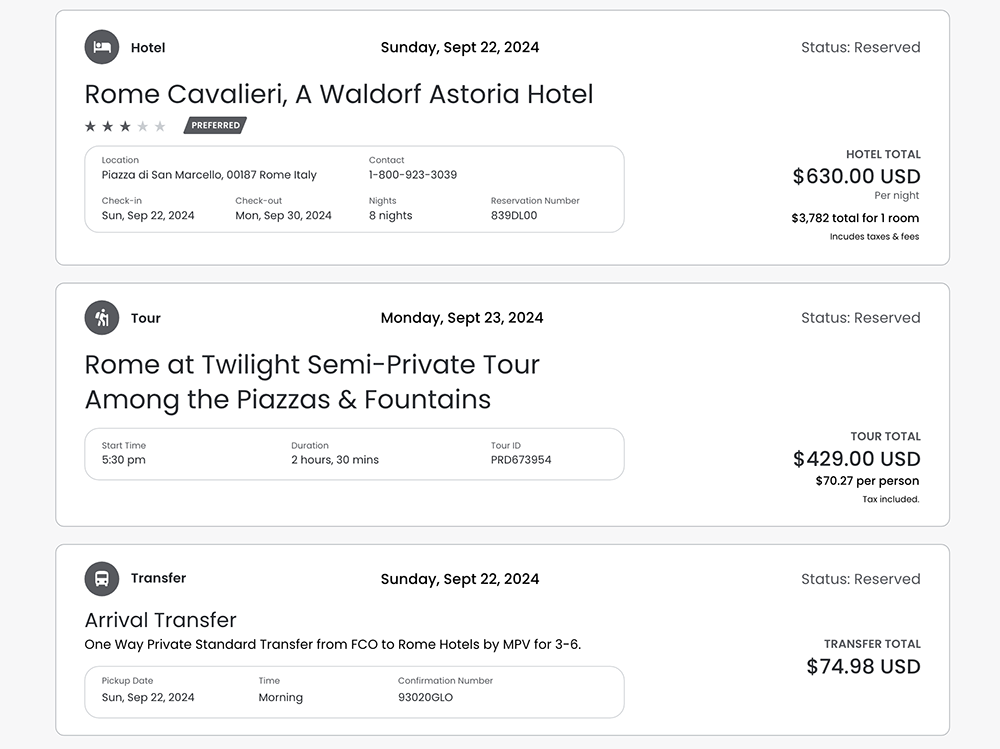Click reservation number 839DL00
Image resolution: width=1000 pixels, height=749 pixels.
pos(513,216)
